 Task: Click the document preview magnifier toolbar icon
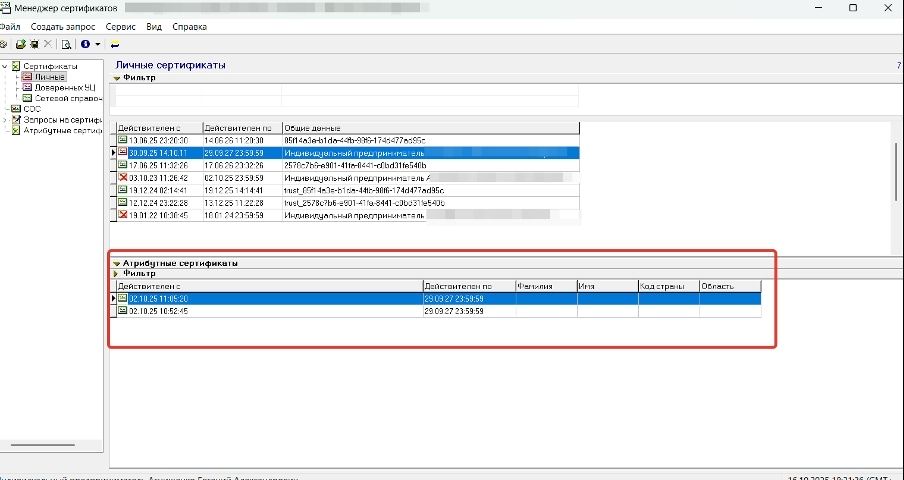pyautogui.click(x=67, y=45)
